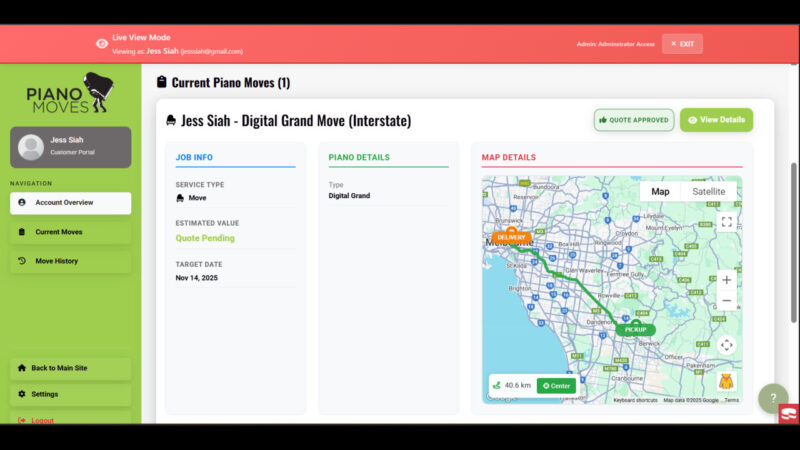Zoom out on the map

[727, 301]
